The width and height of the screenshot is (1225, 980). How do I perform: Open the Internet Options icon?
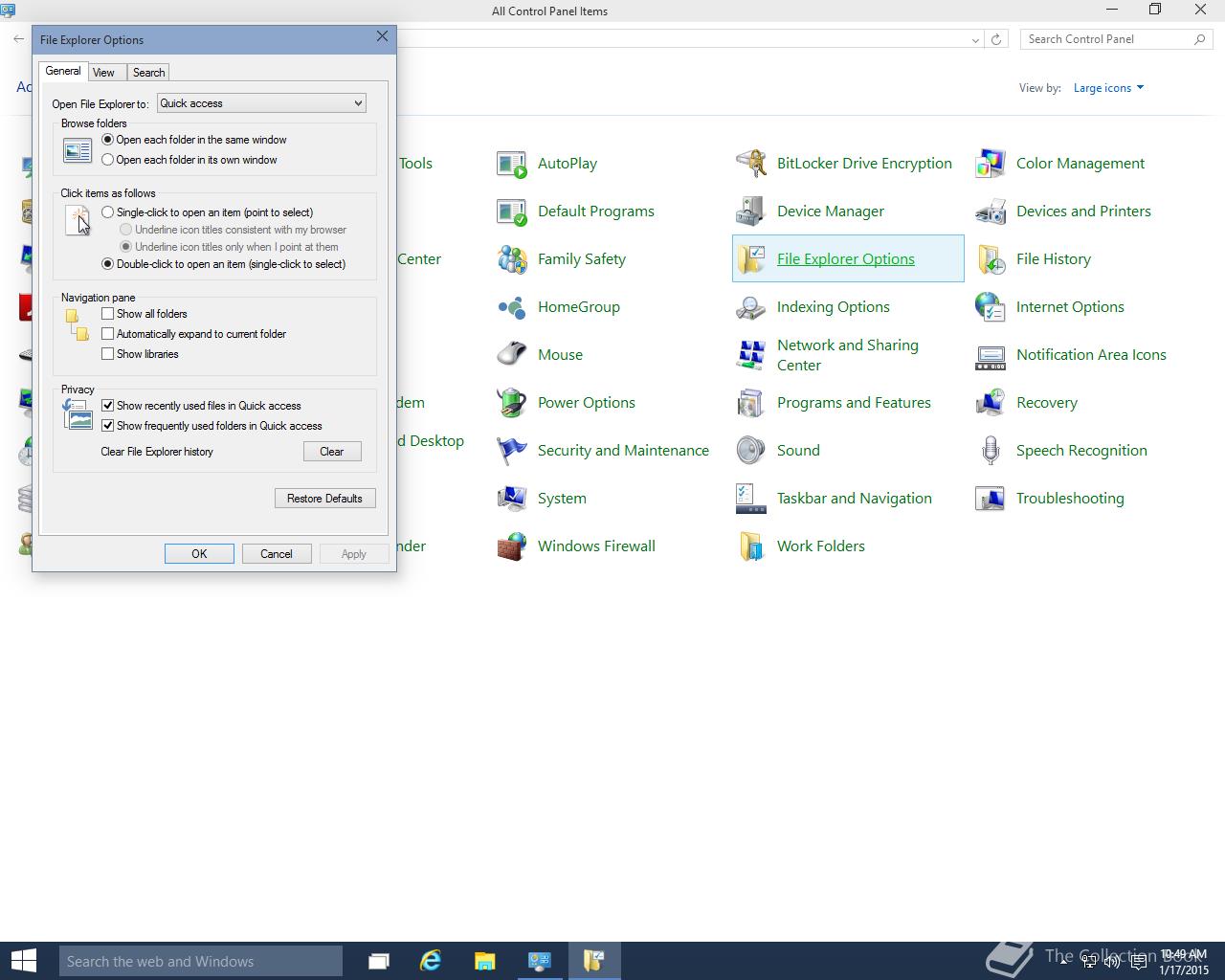pyautogui.click(x=991, y=307)
